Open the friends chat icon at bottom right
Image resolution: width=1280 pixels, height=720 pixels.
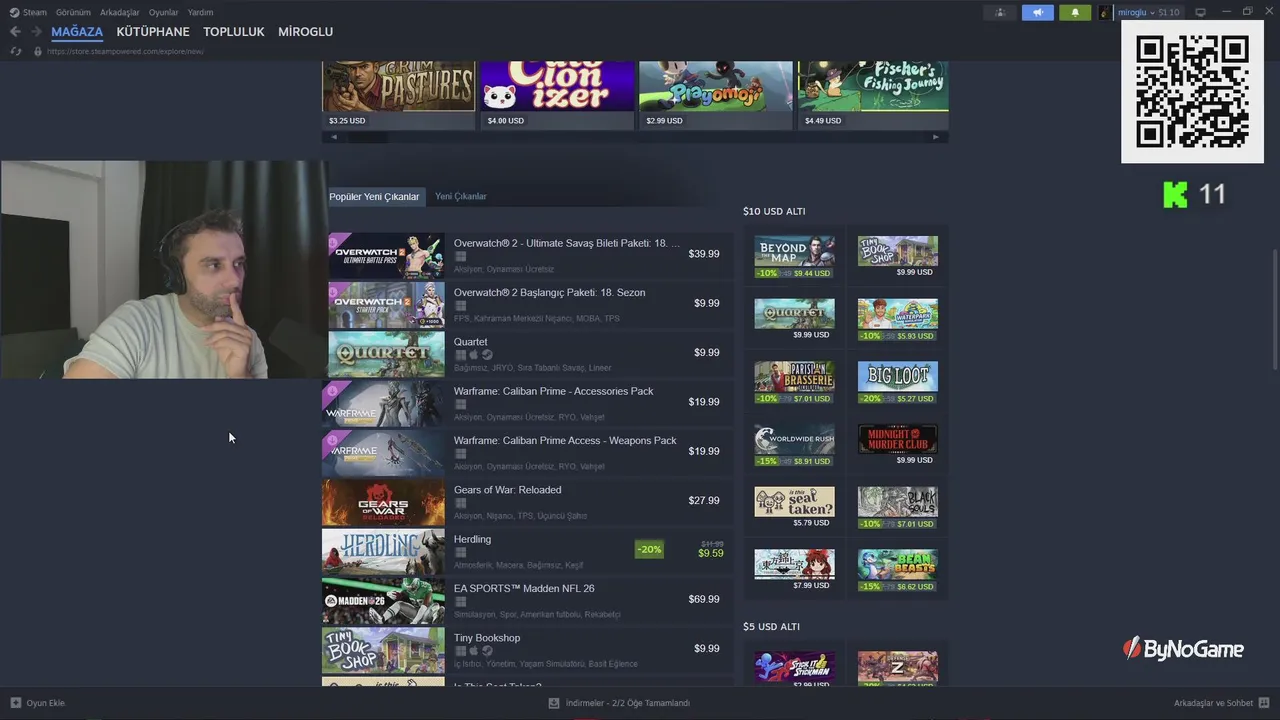[1264, 703]
